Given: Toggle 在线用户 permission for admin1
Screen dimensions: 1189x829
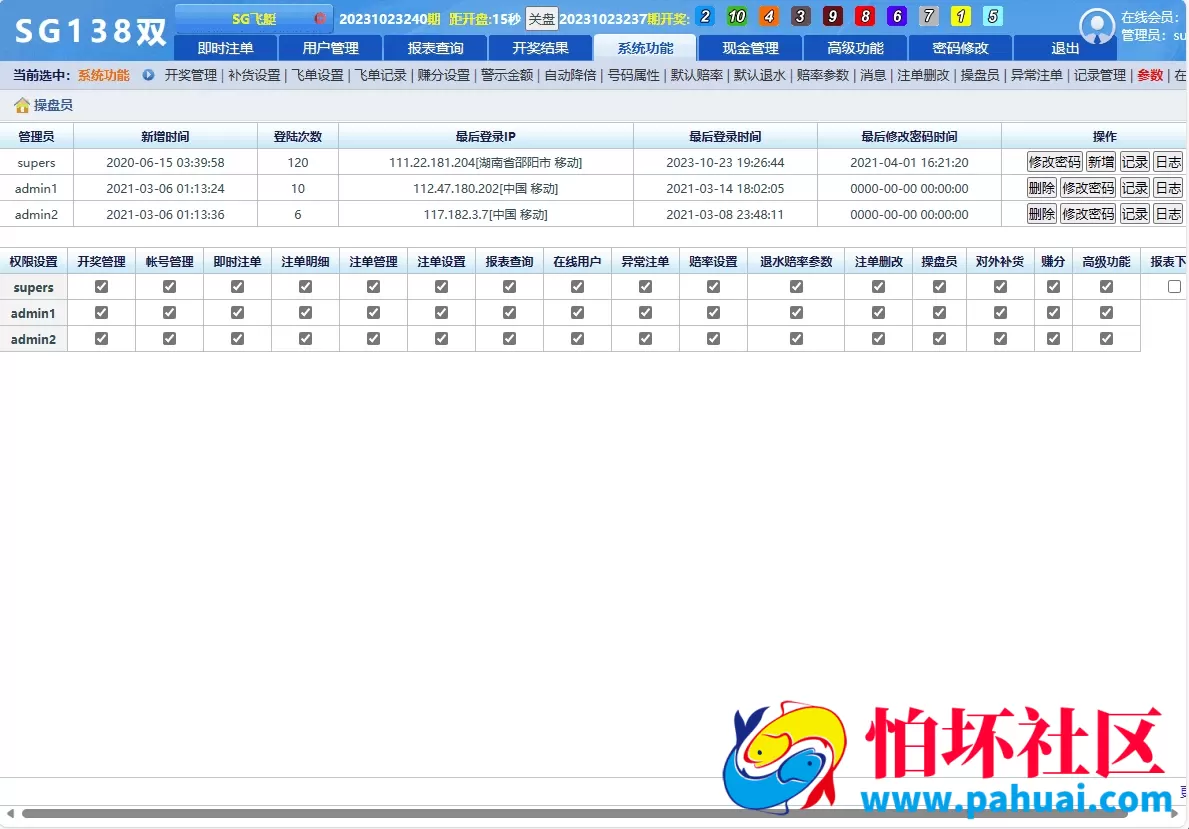Looking at the screenshot, I should [x=577, y=312].
